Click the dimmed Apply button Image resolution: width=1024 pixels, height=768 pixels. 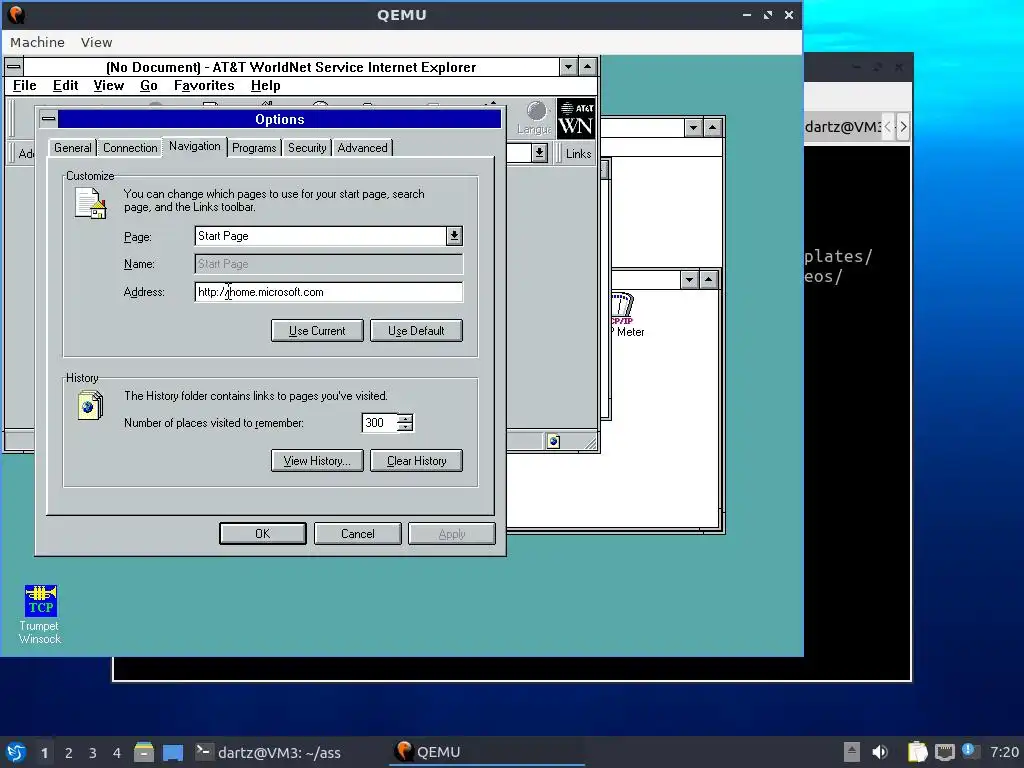pyautogui.click(x=452, y=534)
